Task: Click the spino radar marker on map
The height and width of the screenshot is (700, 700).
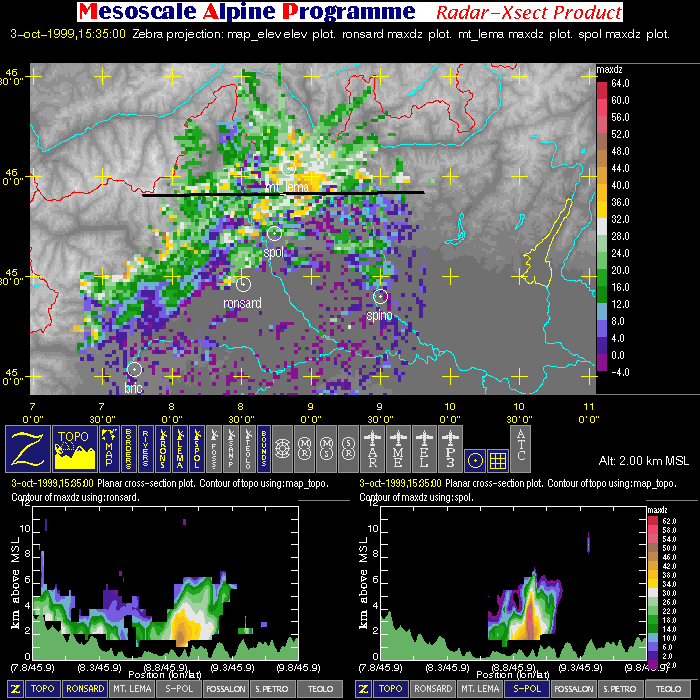Action: coord(380,296)
